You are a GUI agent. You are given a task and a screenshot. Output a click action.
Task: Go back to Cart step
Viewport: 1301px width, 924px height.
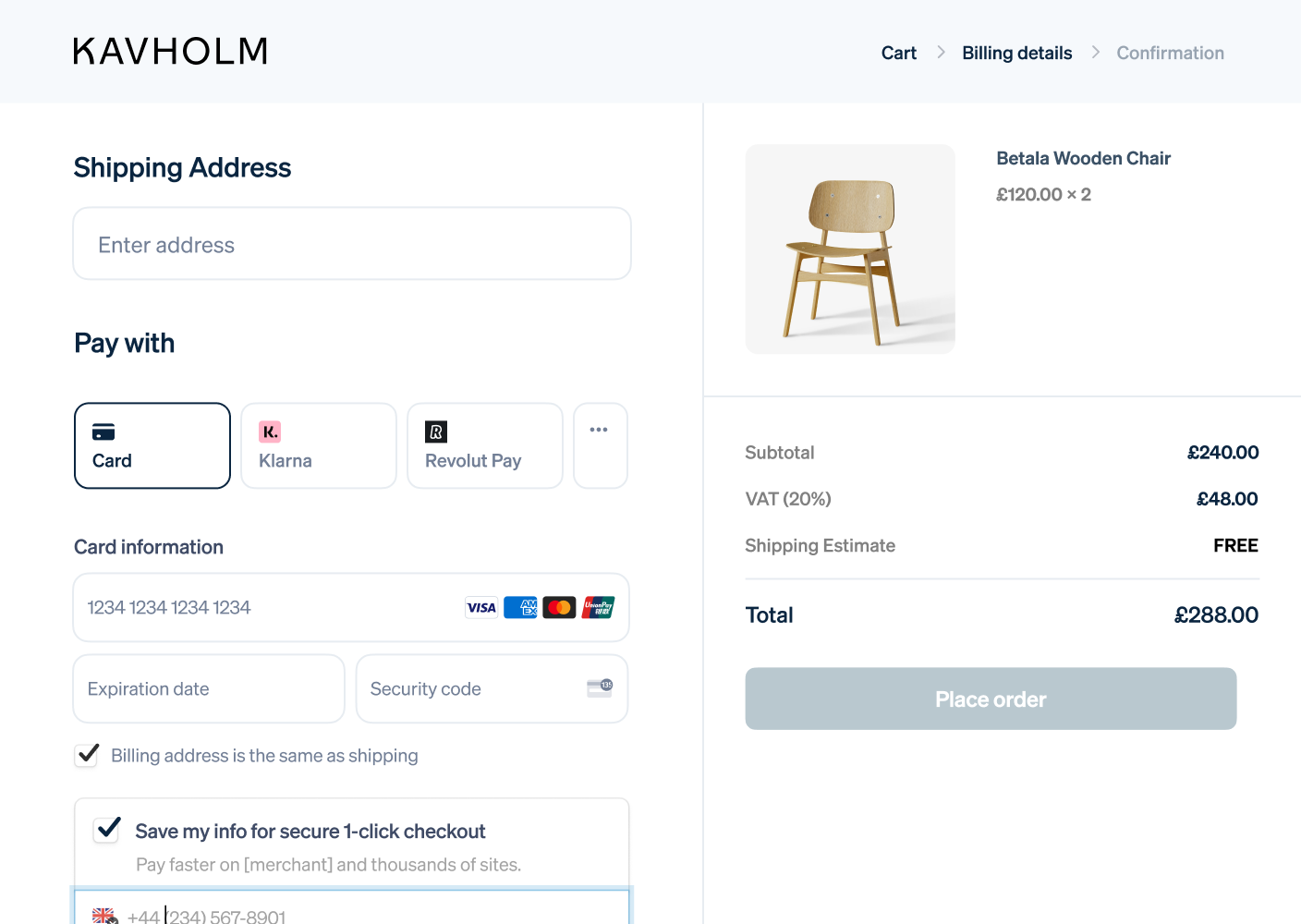[898, 53]
